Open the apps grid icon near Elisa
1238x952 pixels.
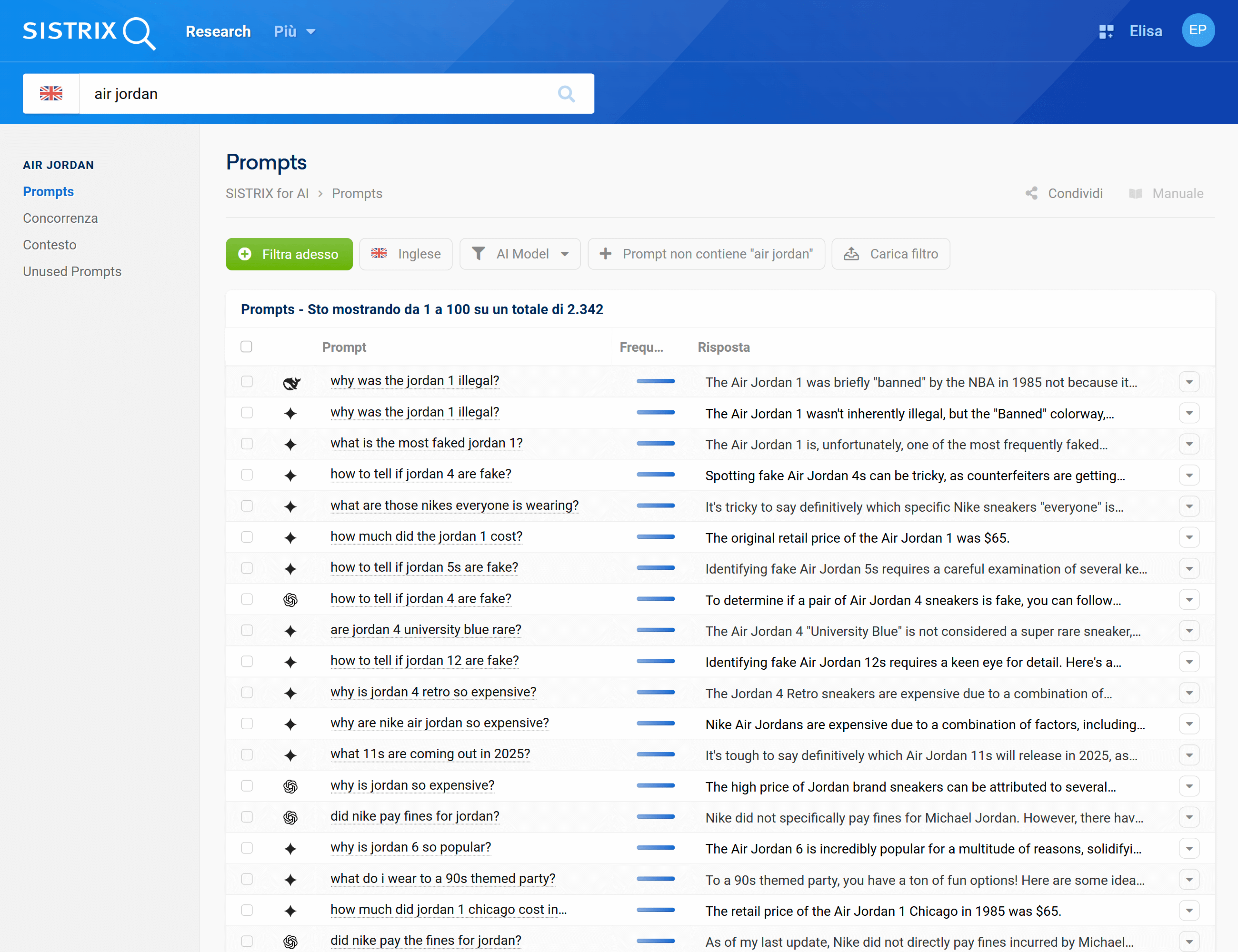pyautogui.click(x=1106, y=31)
